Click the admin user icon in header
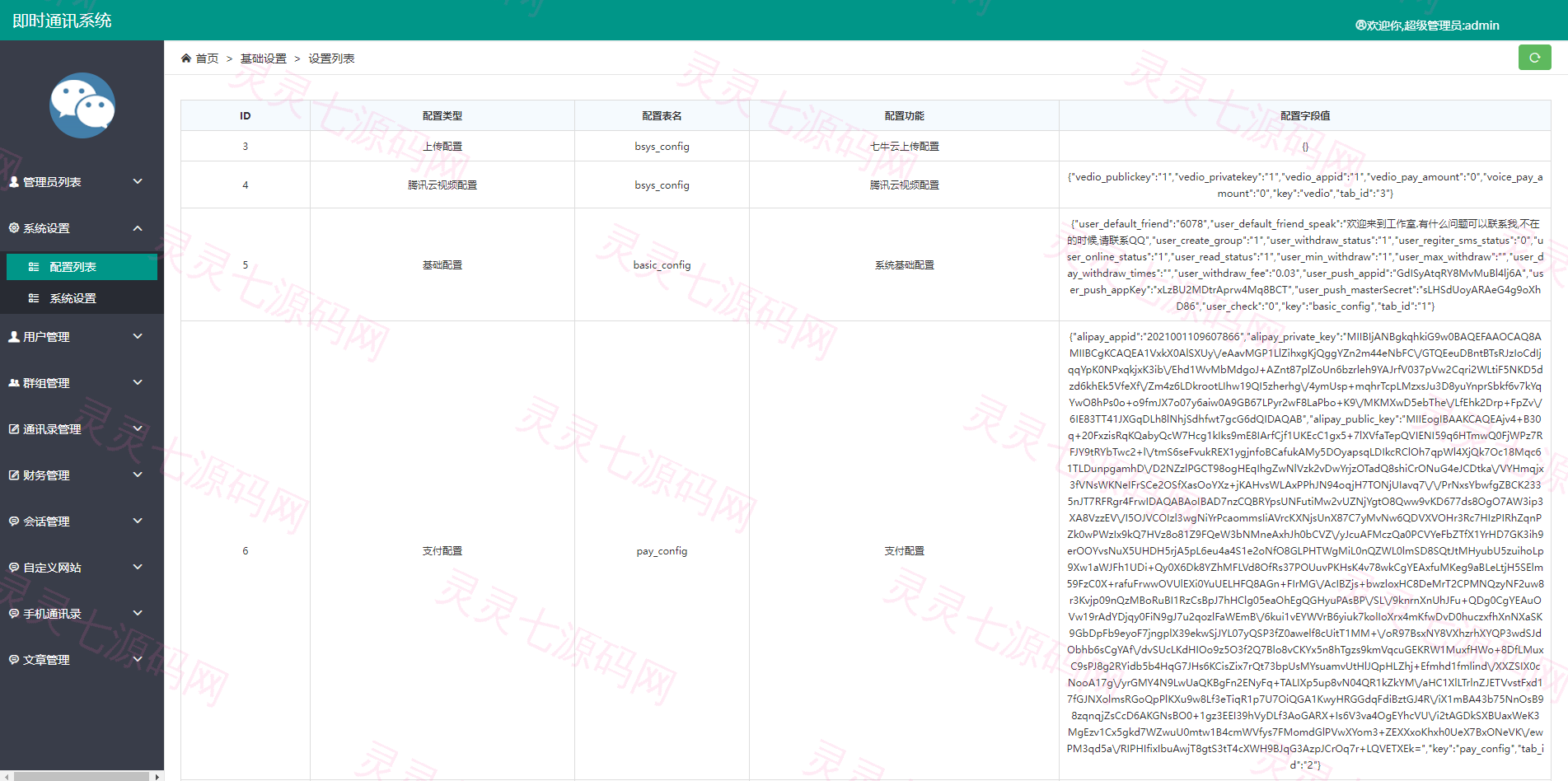 1360,26
